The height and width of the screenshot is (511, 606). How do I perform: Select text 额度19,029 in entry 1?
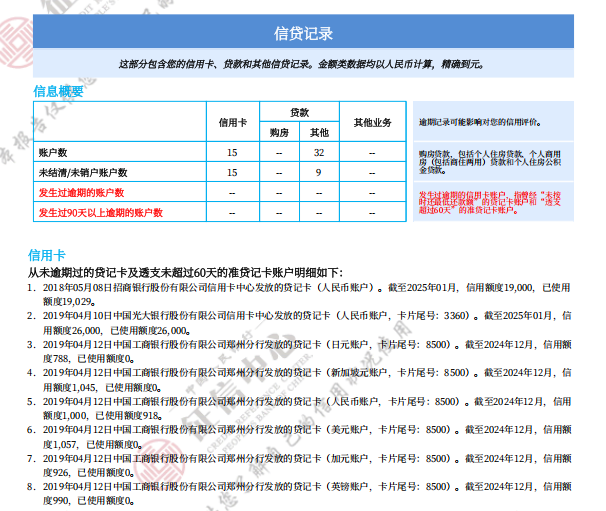[x=67, y=301]
